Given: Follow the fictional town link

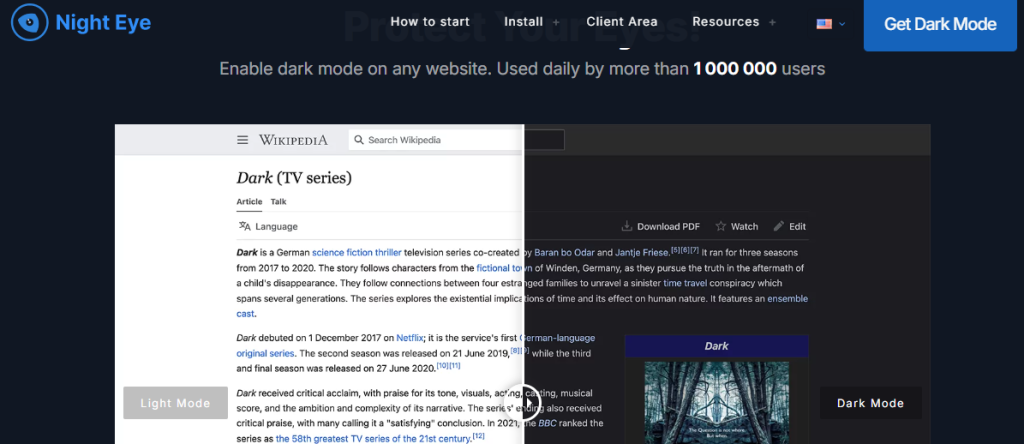Looking at the screenshot, I should click(504, 268).
